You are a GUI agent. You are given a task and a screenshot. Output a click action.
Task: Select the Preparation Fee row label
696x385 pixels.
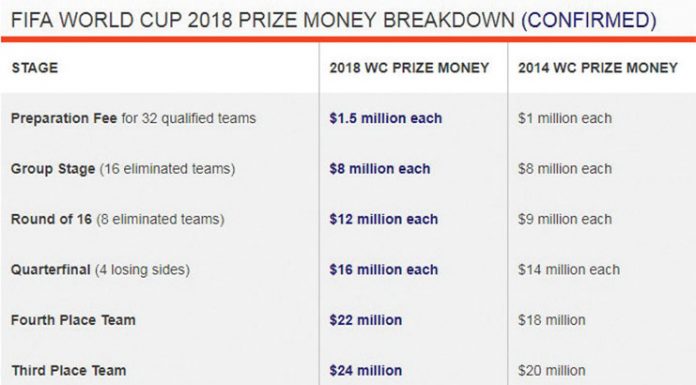tap(133, 119)
